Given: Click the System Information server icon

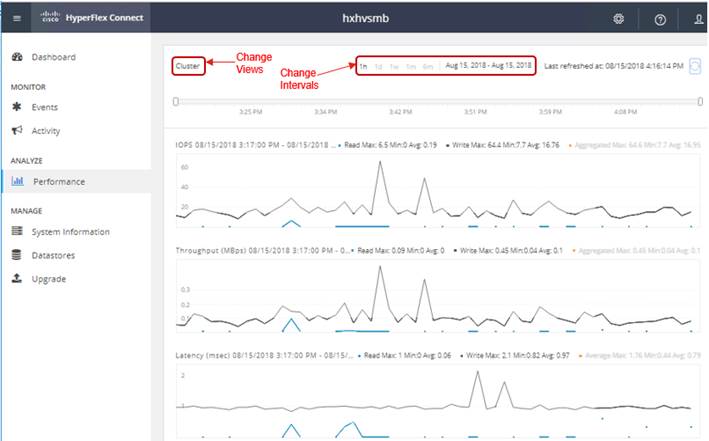Looking at the screenshot, I should point(17,231).
